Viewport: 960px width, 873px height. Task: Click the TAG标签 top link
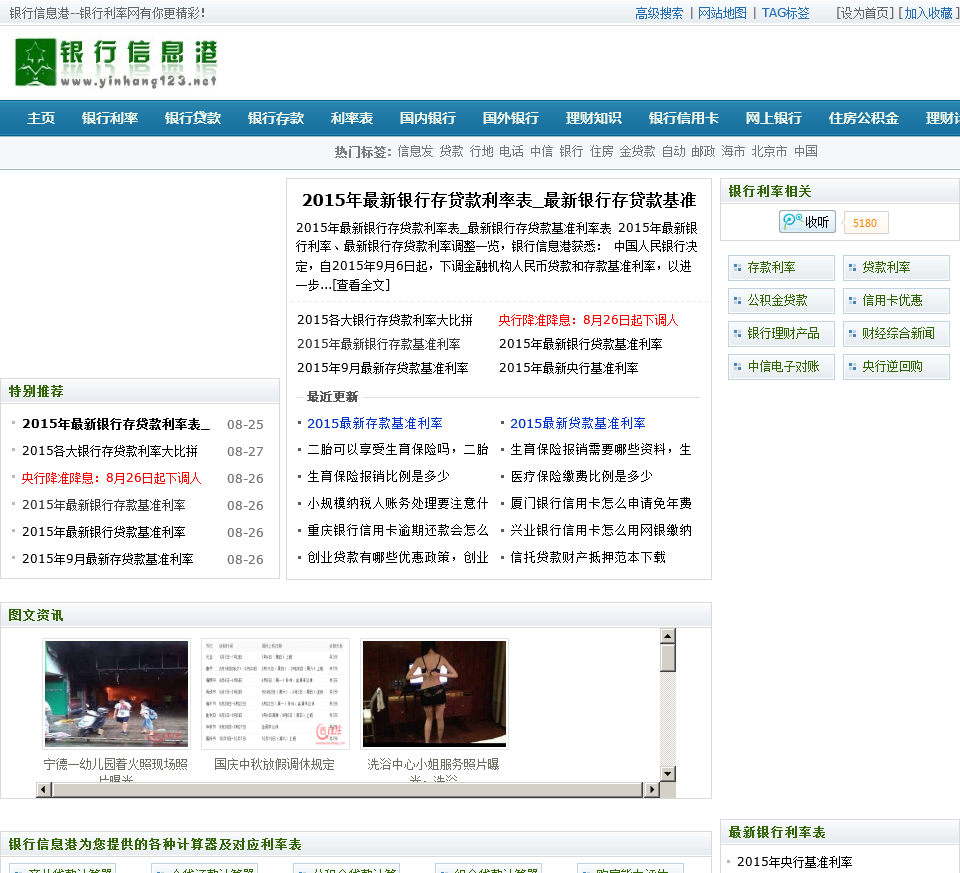coord(786,13)
